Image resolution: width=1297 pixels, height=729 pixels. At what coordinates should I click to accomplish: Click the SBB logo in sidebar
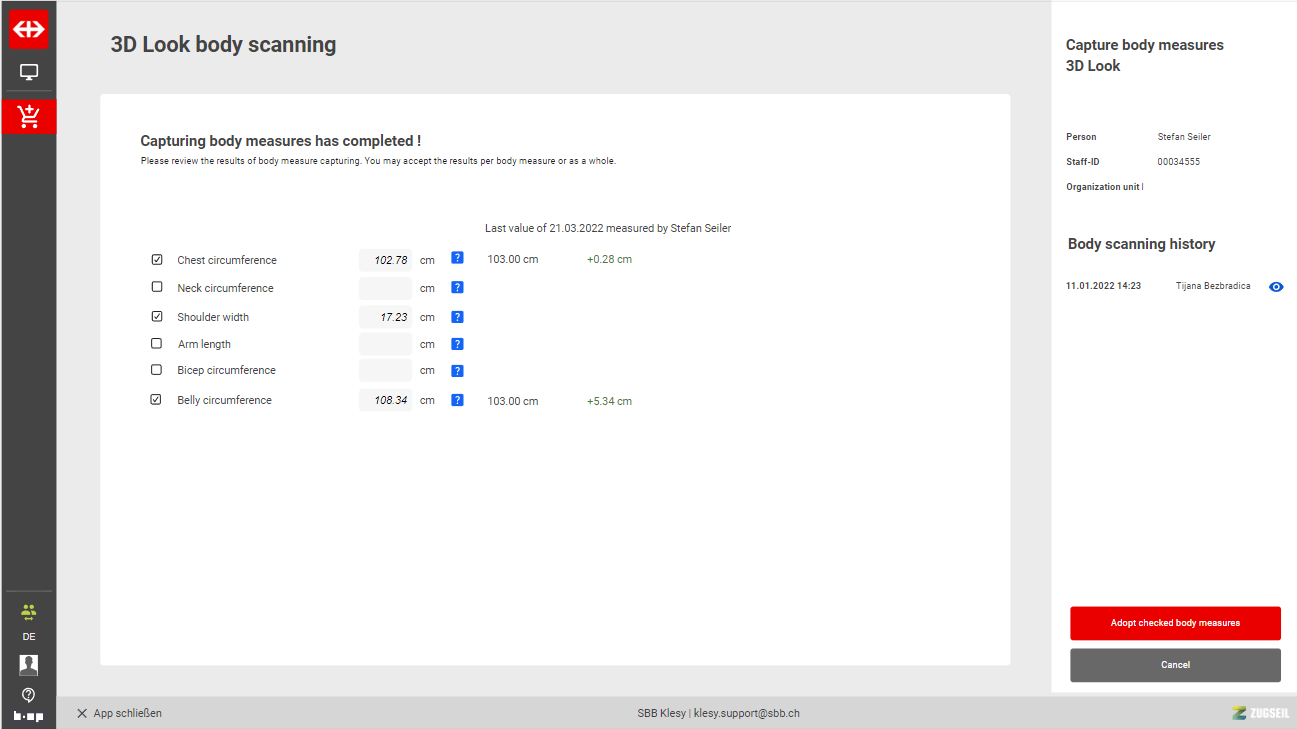click(28, 30)
